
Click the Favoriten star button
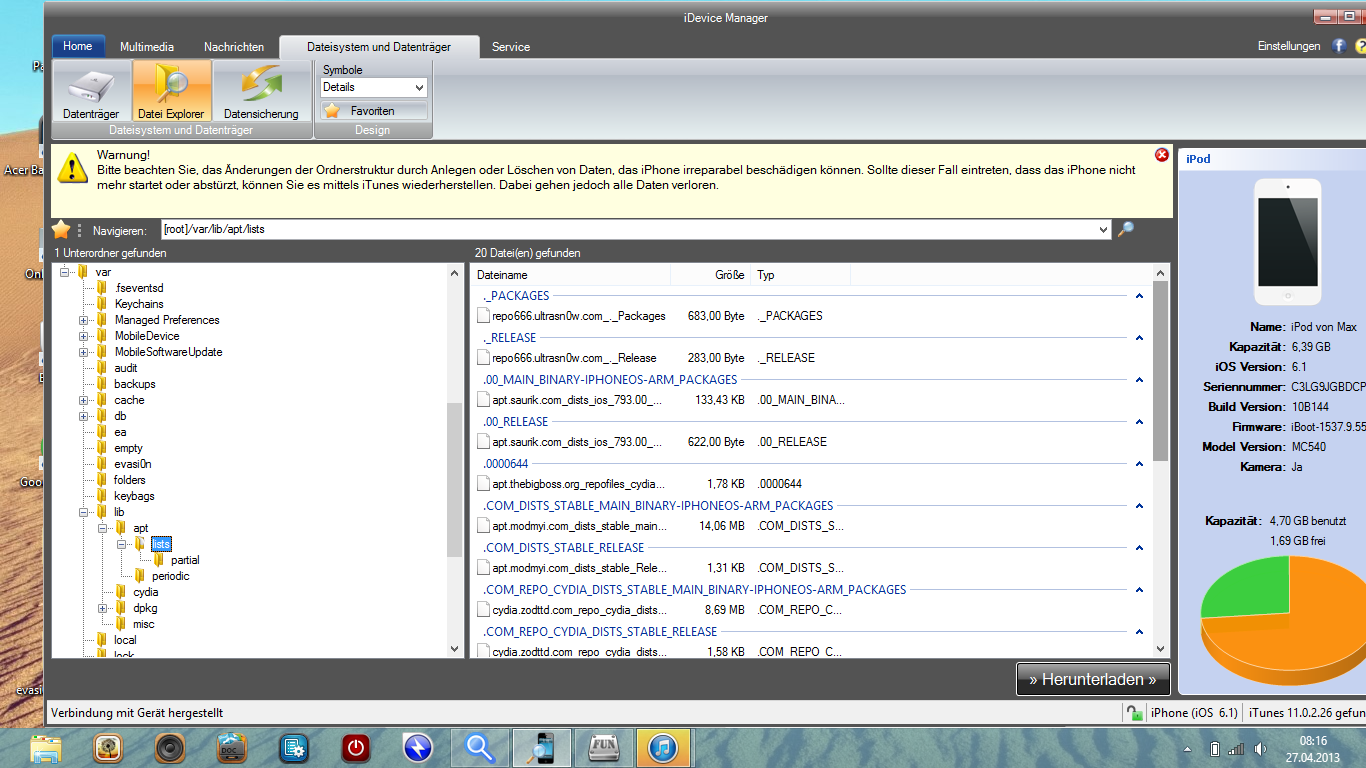[373, 111]
